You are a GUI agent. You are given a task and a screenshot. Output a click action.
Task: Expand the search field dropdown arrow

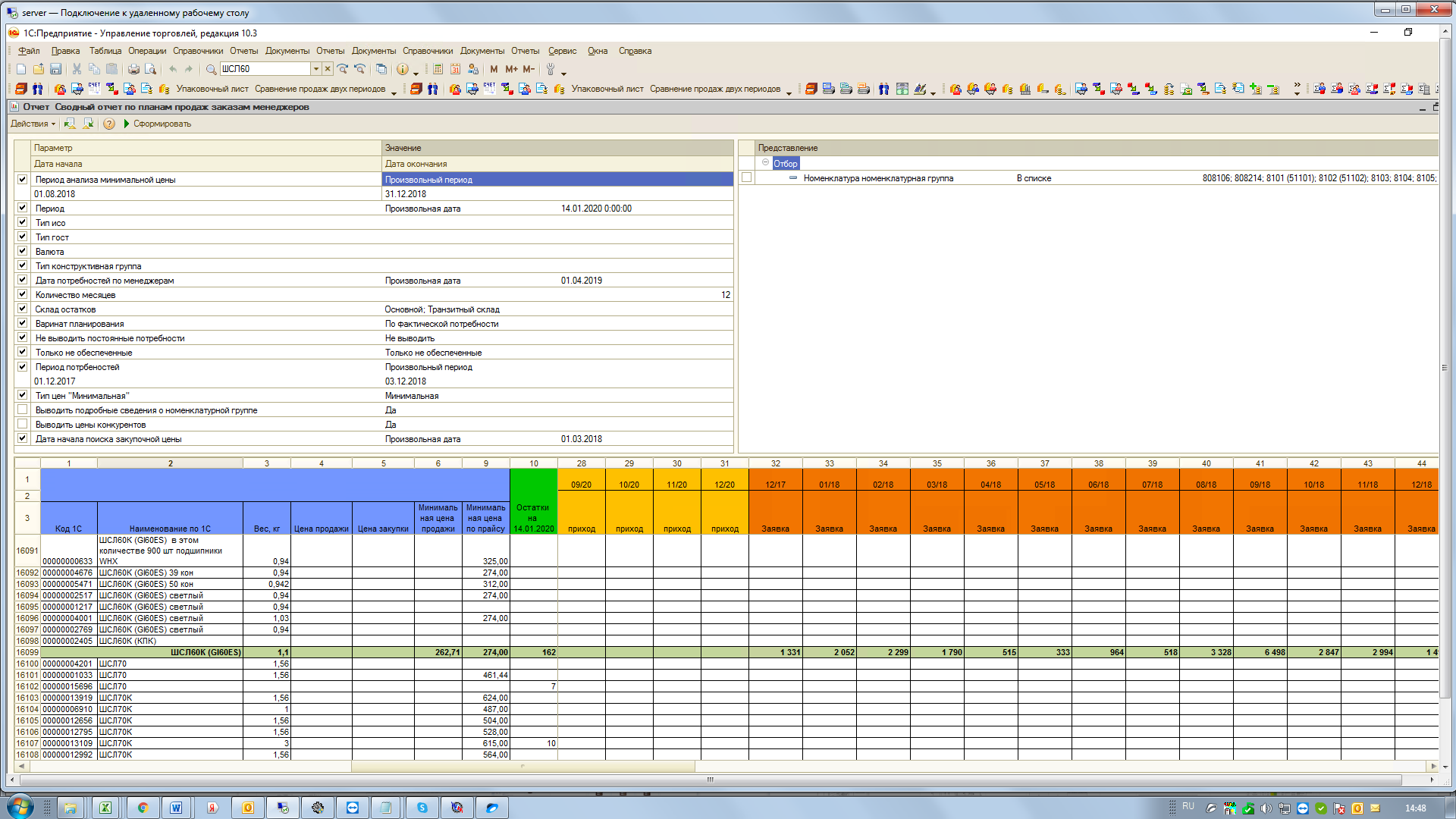316,69
